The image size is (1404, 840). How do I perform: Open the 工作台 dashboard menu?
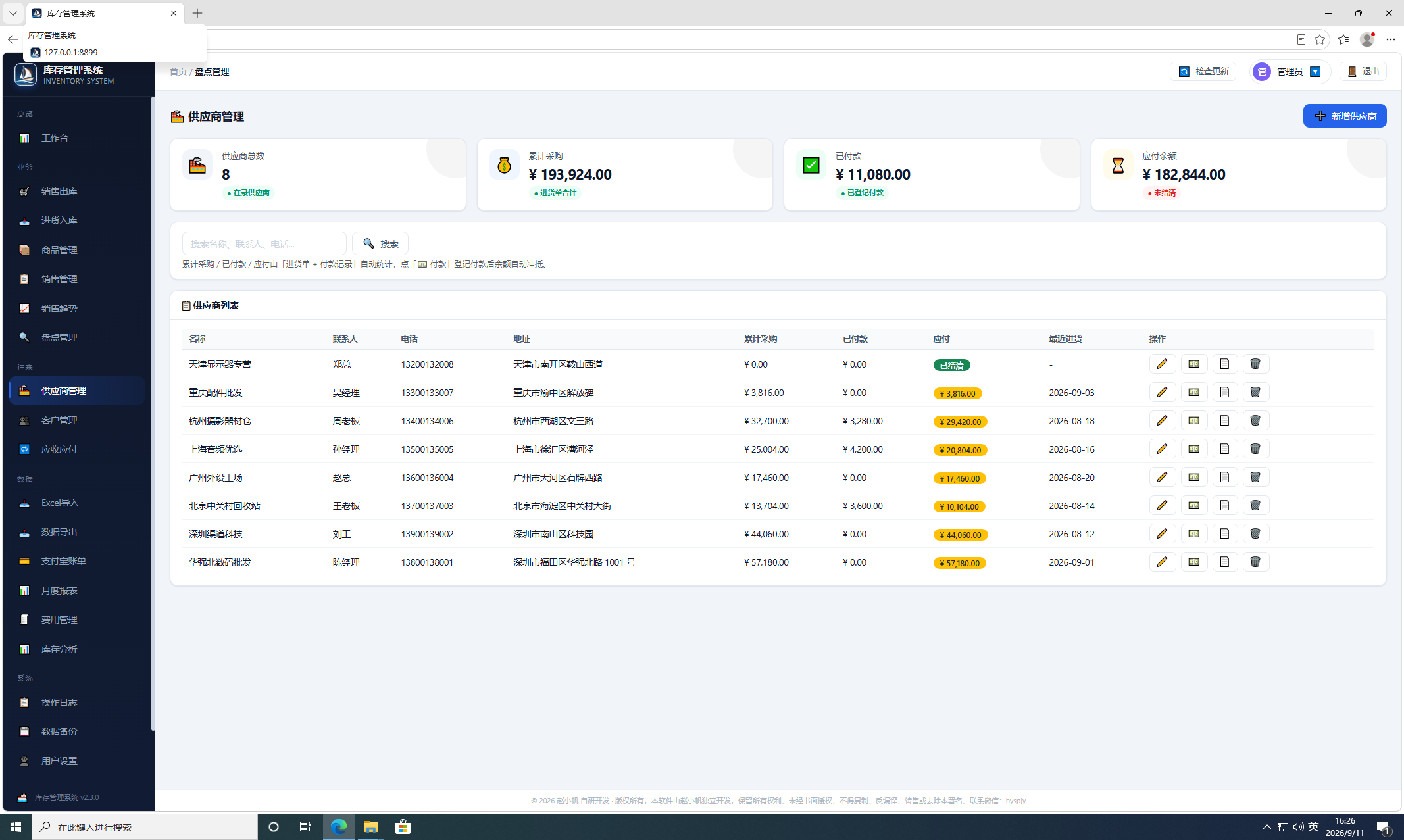[77, 138]
